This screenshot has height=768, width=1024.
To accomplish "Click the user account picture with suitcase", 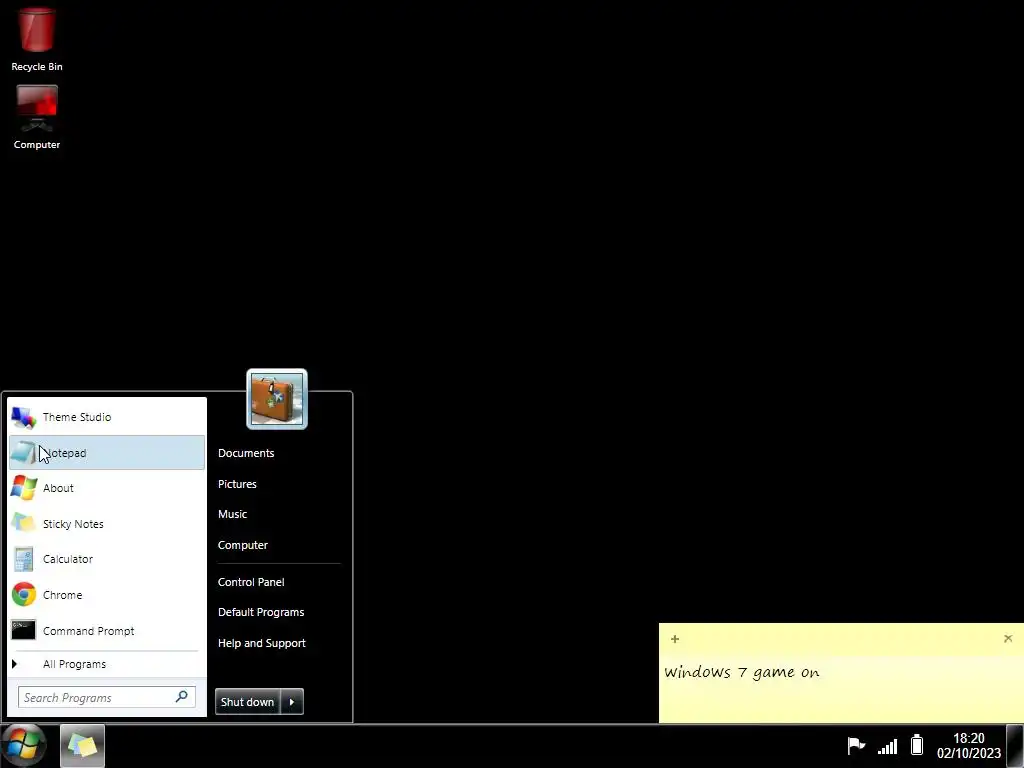I will click(x=277, y=399).
